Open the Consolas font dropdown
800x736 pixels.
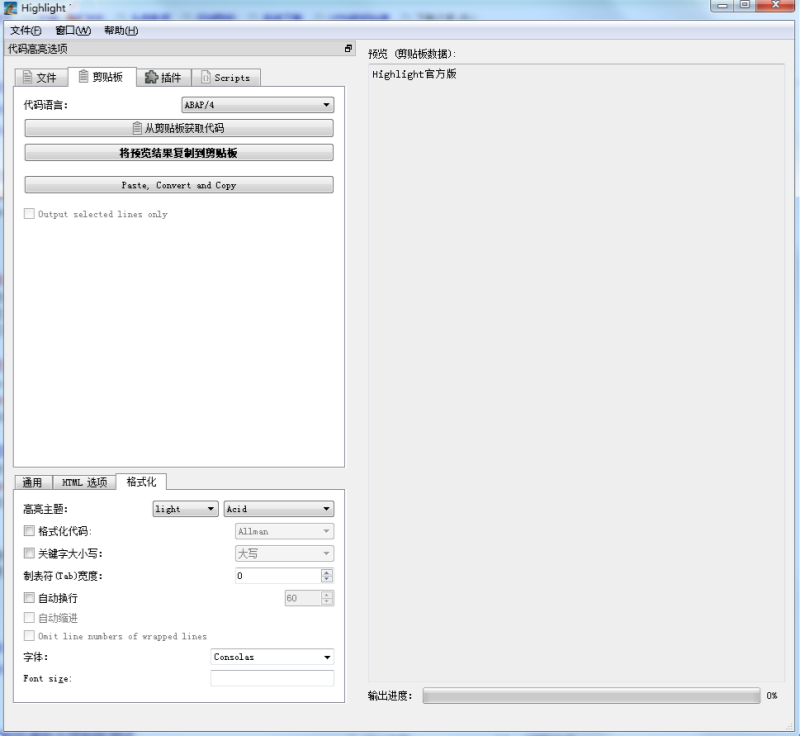tap(272, 657)
